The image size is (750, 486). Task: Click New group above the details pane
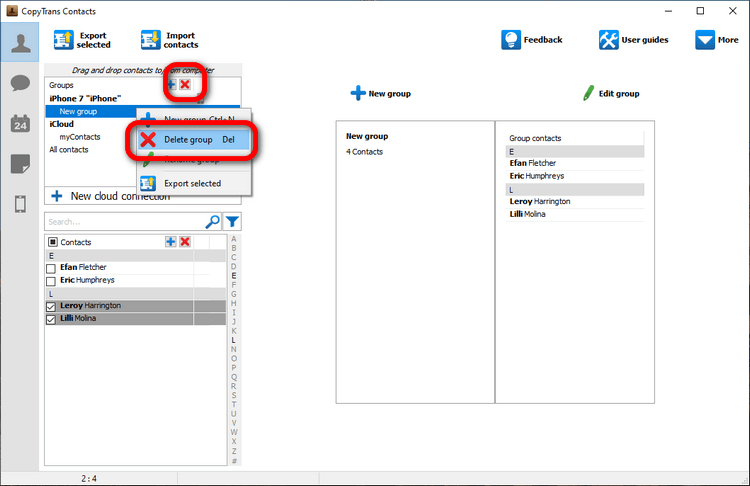[381, 93]
